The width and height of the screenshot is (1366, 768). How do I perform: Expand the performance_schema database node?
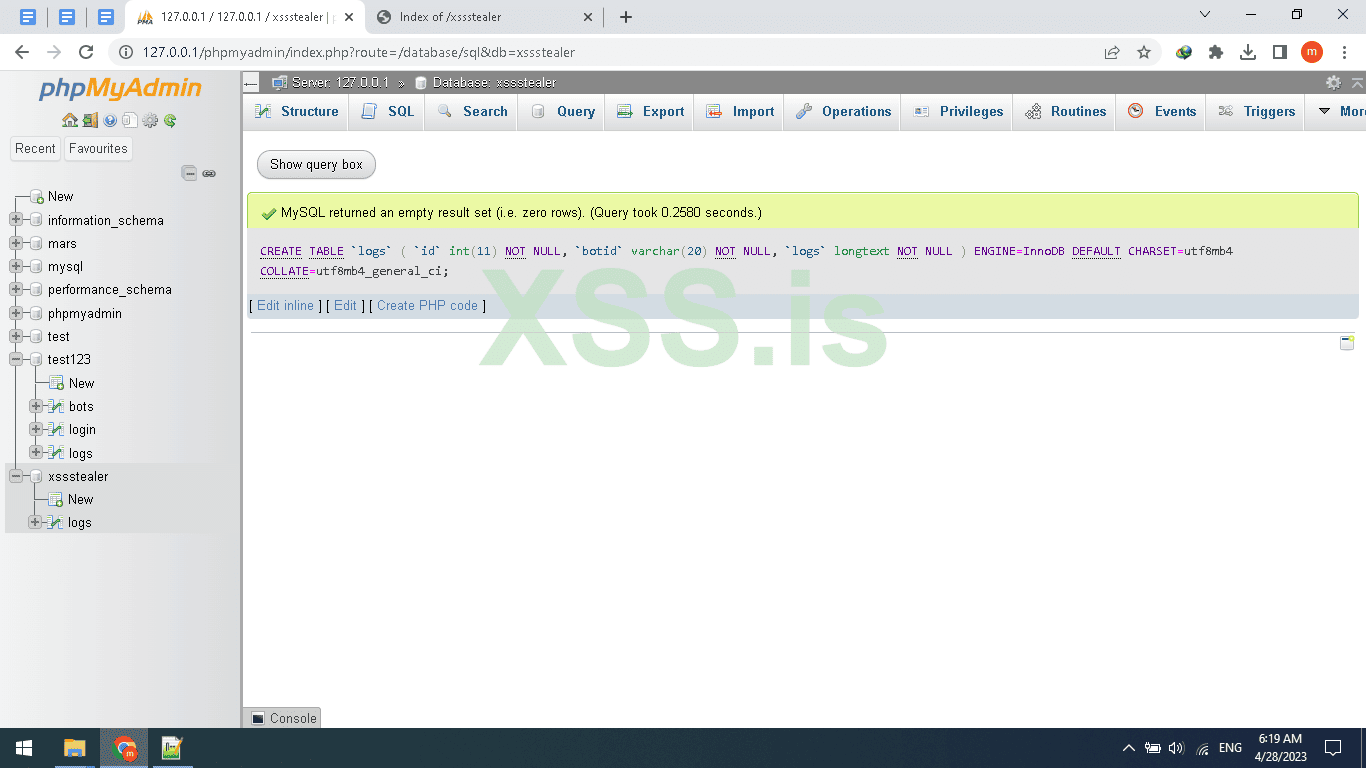tap(16, 290)
